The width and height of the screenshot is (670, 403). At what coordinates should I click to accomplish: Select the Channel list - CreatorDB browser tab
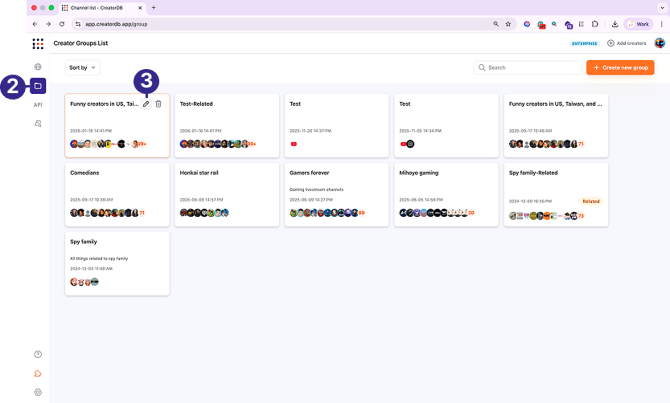coord(105,7)
